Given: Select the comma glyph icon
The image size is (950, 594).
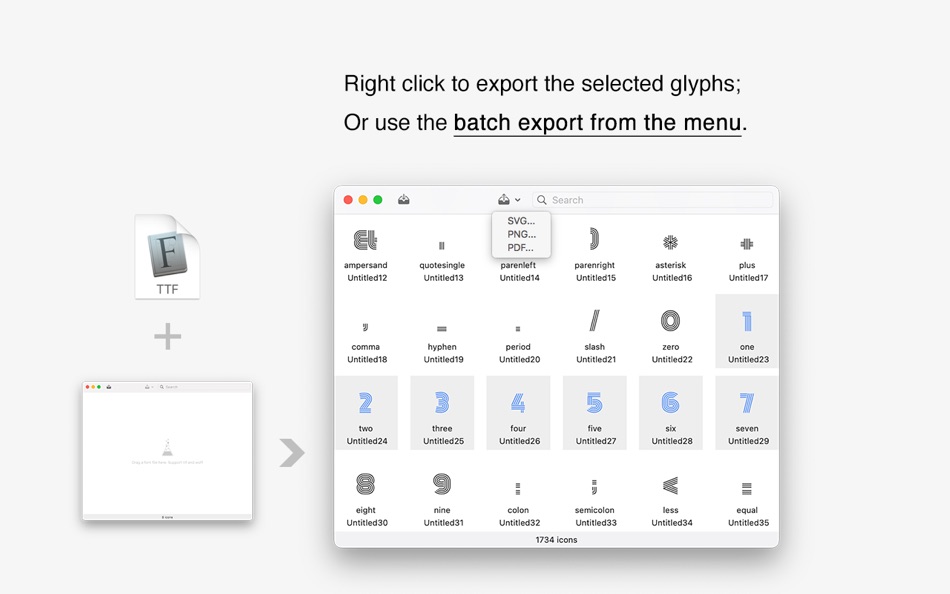Looking at the screenshot, I should coord(365,327).
